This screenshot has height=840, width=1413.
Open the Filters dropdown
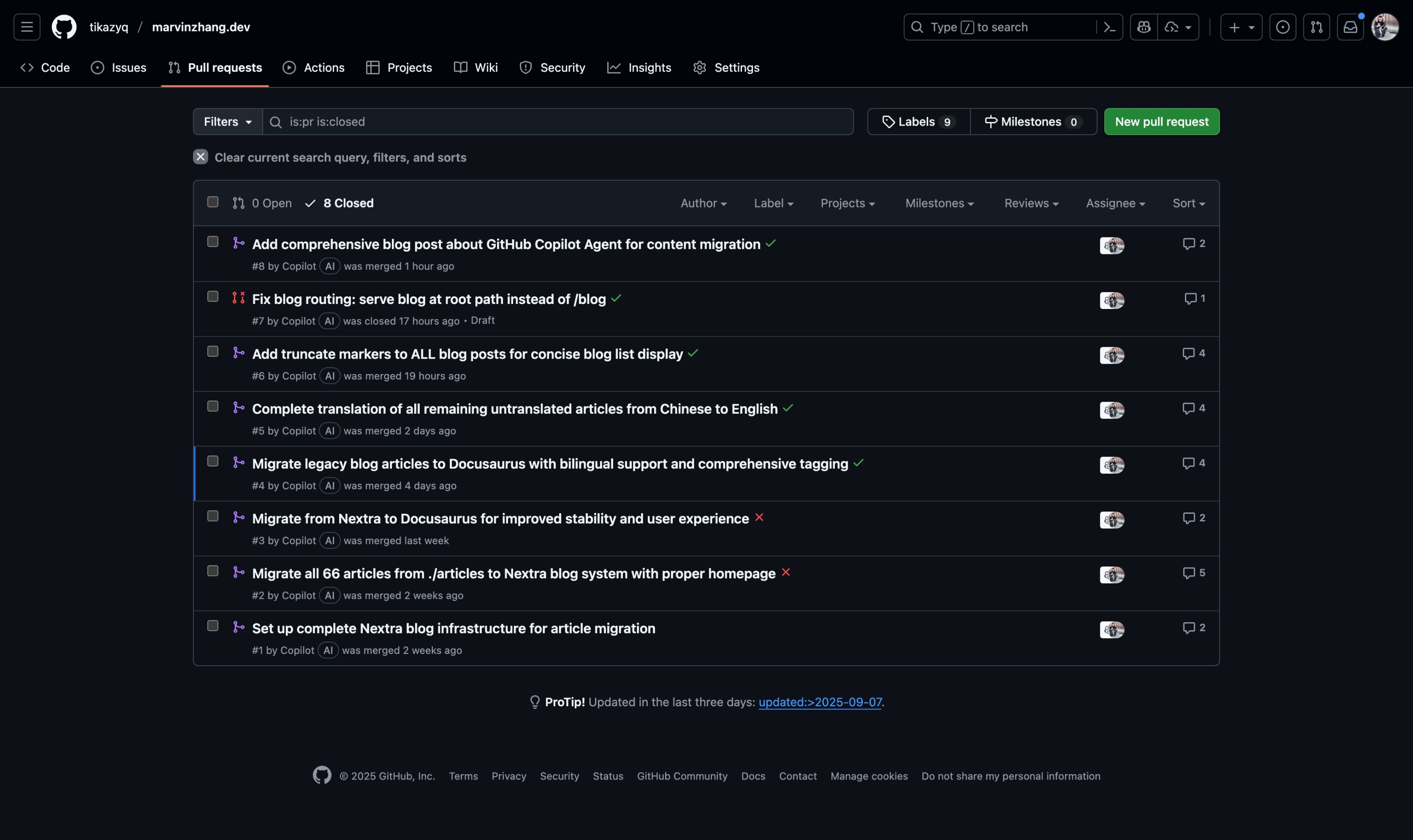[x=228, y=121]
